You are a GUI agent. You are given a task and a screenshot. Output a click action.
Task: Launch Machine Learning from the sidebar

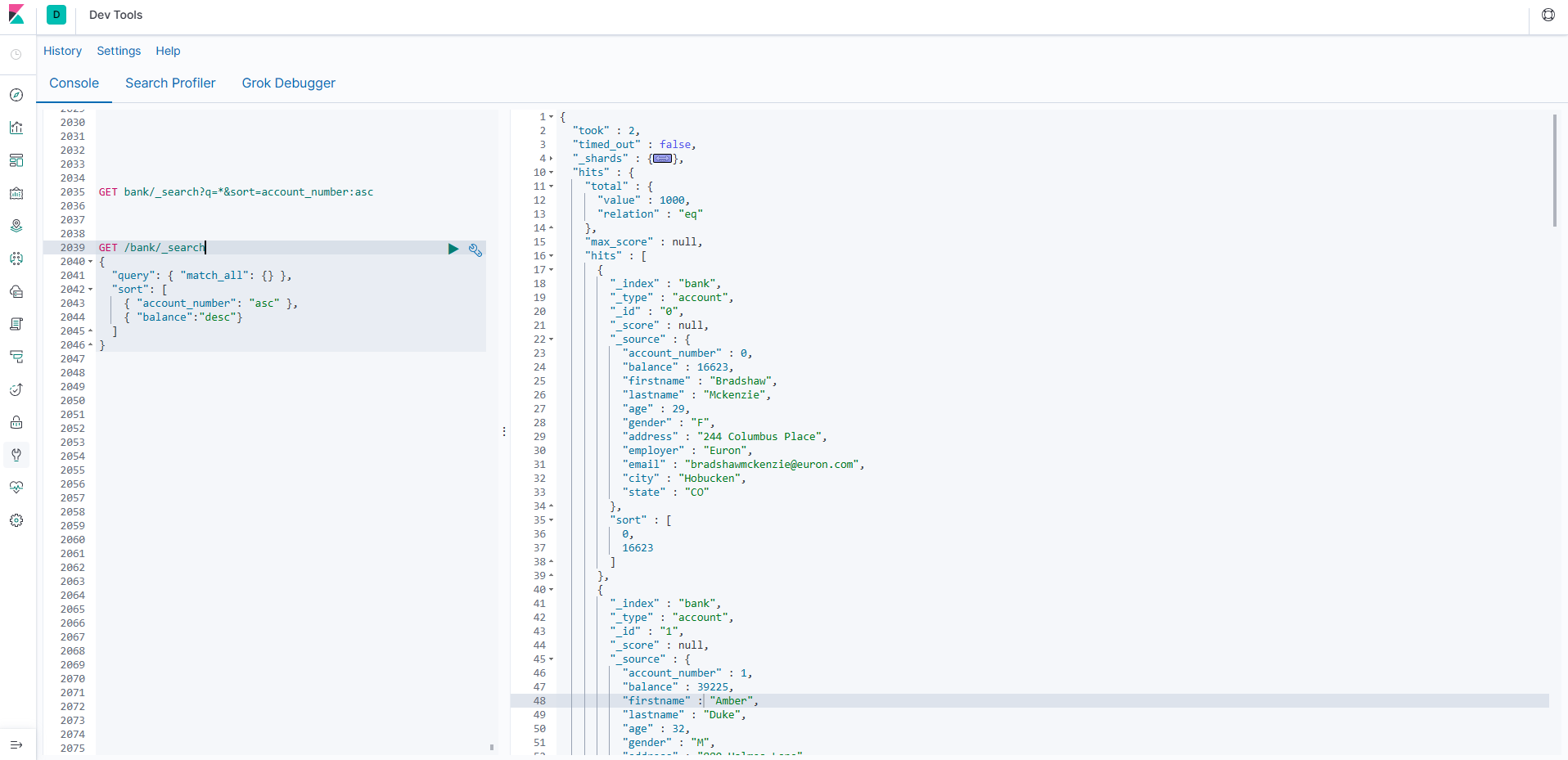(16, 259)
